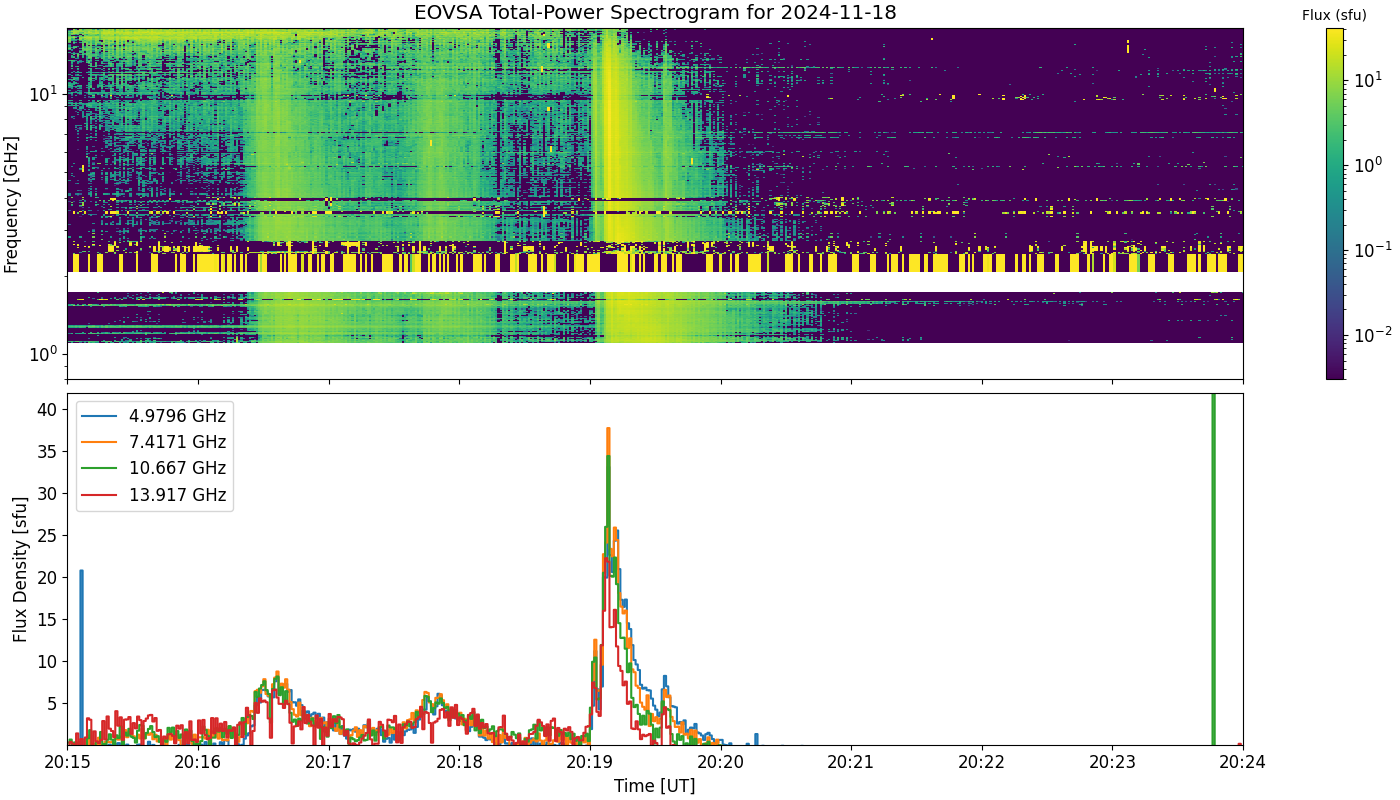
Task: Click the Flux (sfu) colorbar label
Action: tap(1334, 15)
